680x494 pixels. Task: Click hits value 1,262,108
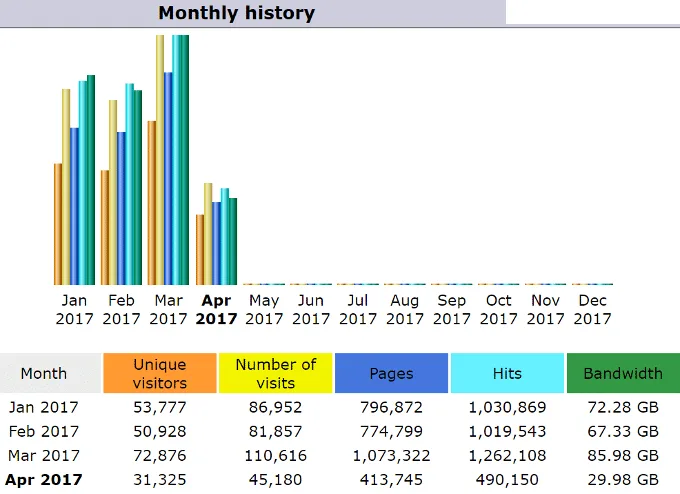(x=507, y=456)
